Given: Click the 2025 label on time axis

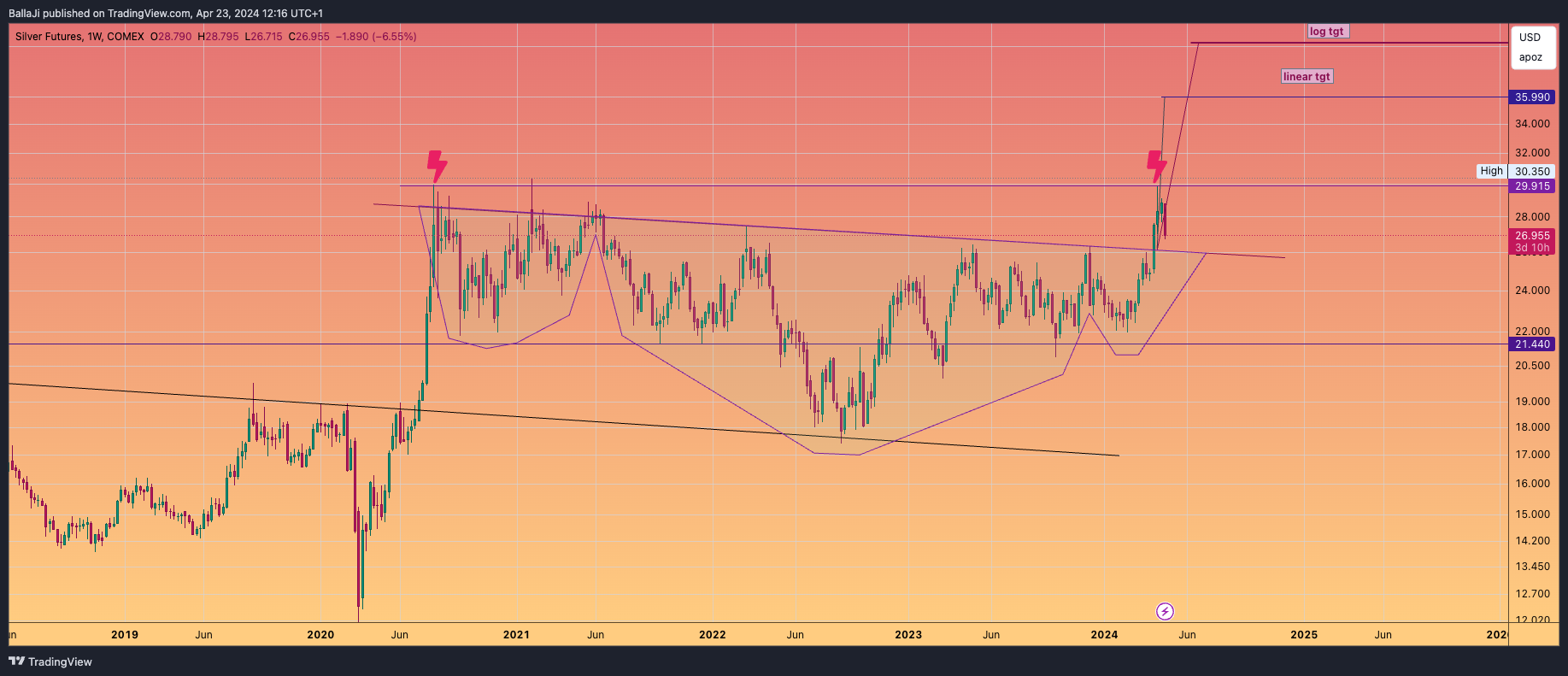Looking at the screenshot, I should click(1304, 635).
